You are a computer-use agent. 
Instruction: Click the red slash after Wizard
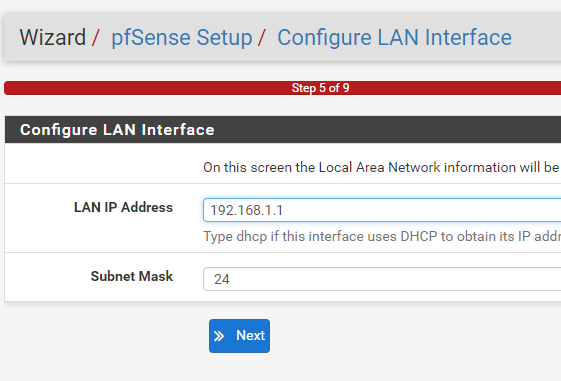[95, 38]
